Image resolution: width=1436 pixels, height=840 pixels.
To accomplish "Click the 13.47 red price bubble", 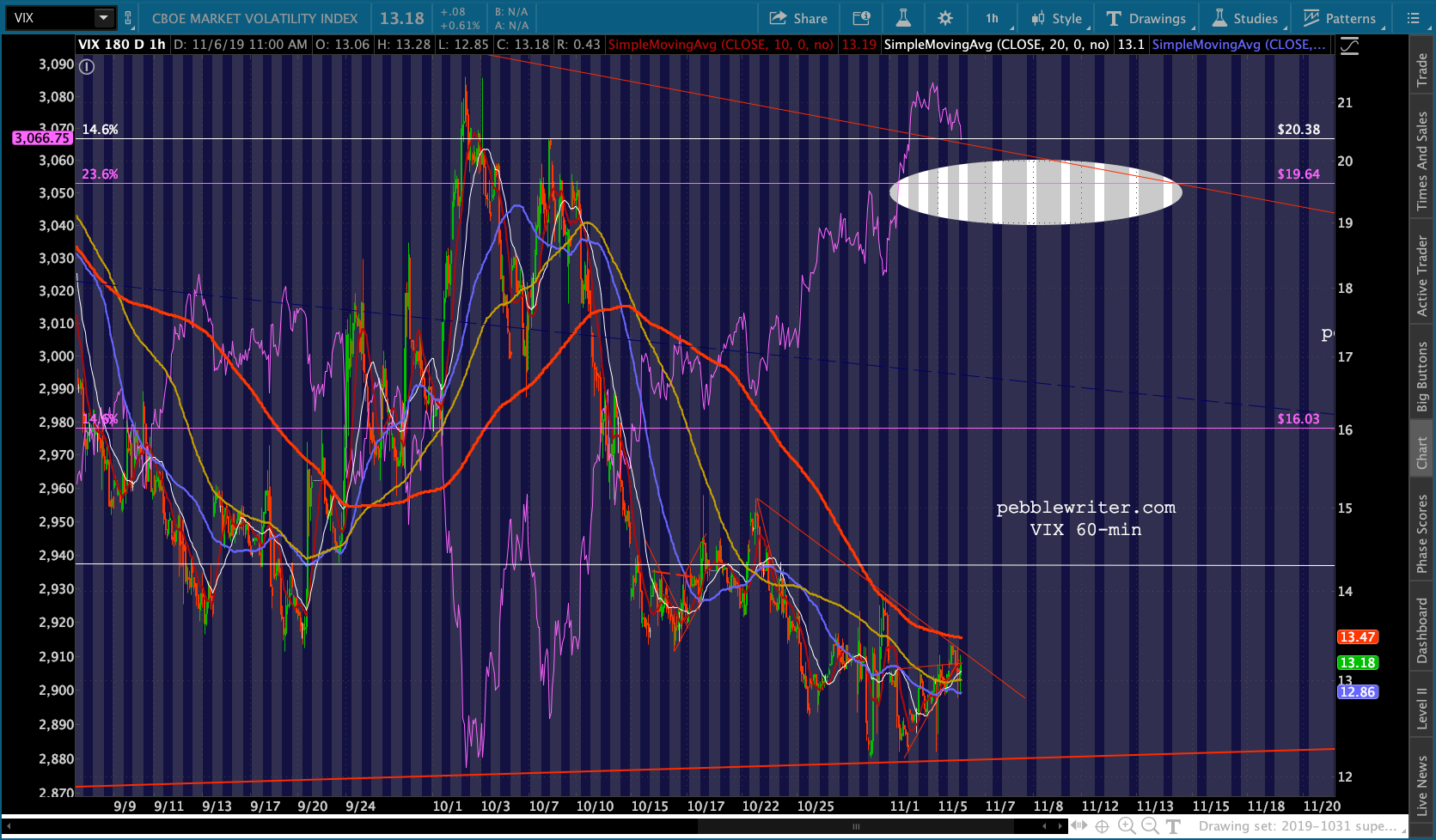I will pyautogui.click(x=1358, y=637).
